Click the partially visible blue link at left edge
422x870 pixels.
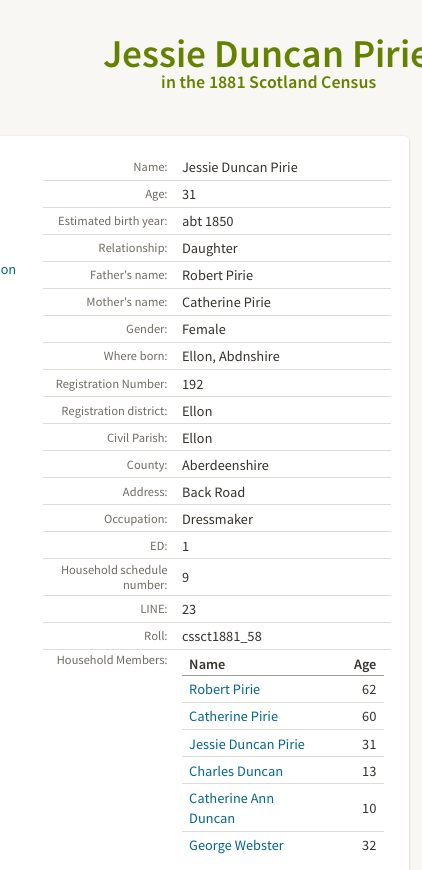coord(8,270)
